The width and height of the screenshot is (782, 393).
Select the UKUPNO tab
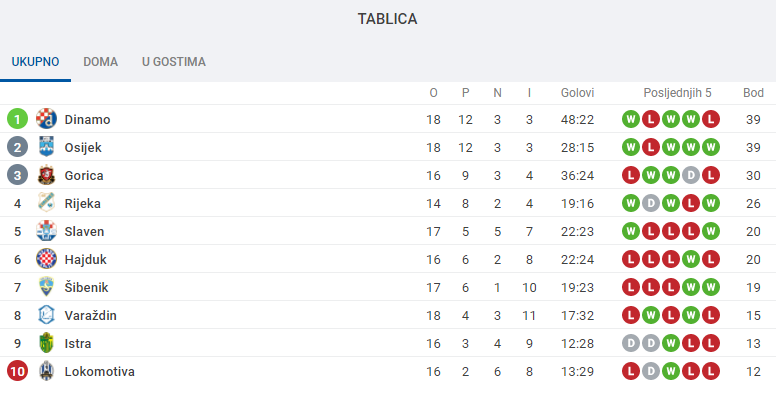coord(35,62)
